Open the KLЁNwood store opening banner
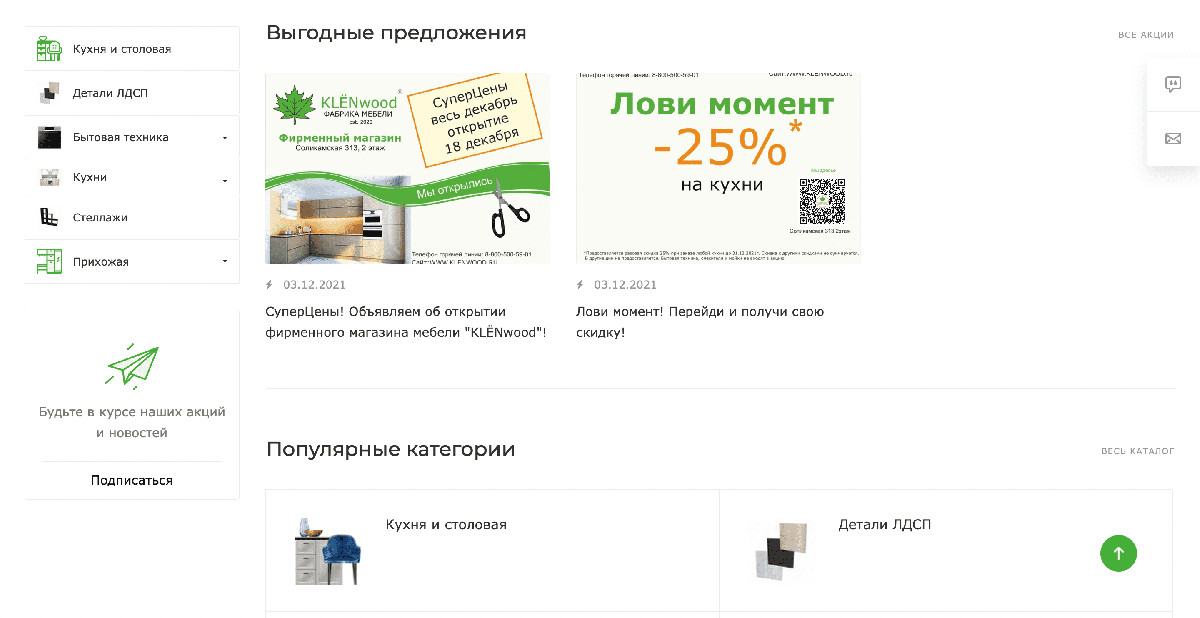Image resolution: width=1200 pixels, height=618 pixels. (x=407, y=168)
